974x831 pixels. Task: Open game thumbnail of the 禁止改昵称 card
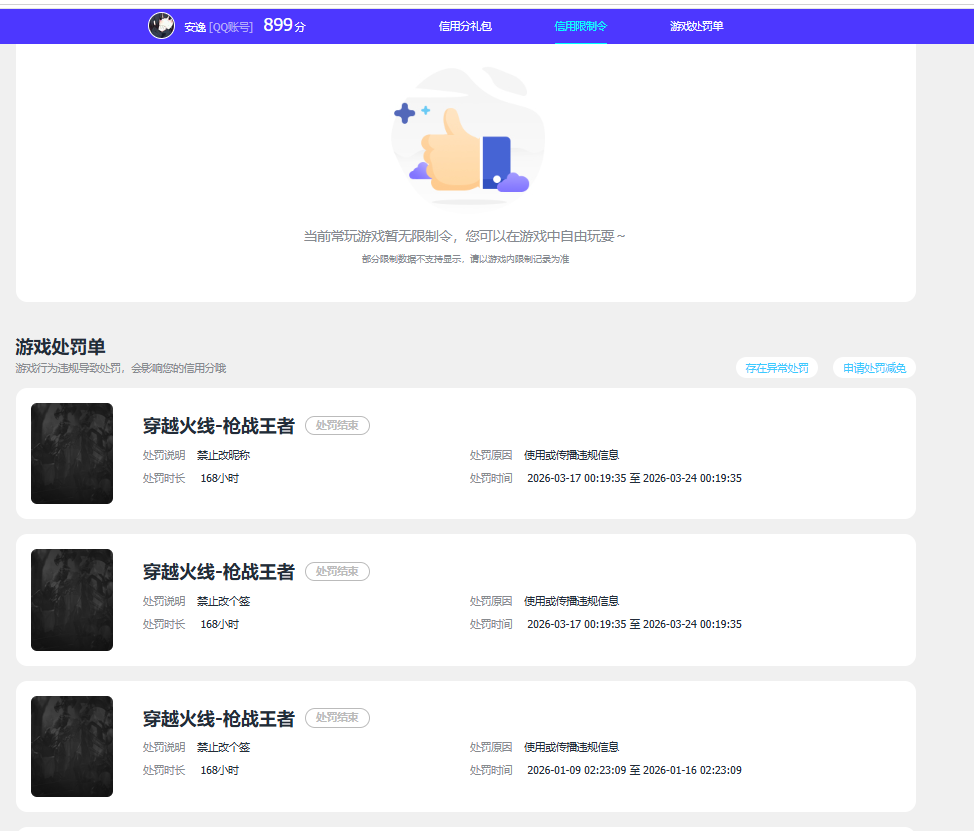[72, 453]
